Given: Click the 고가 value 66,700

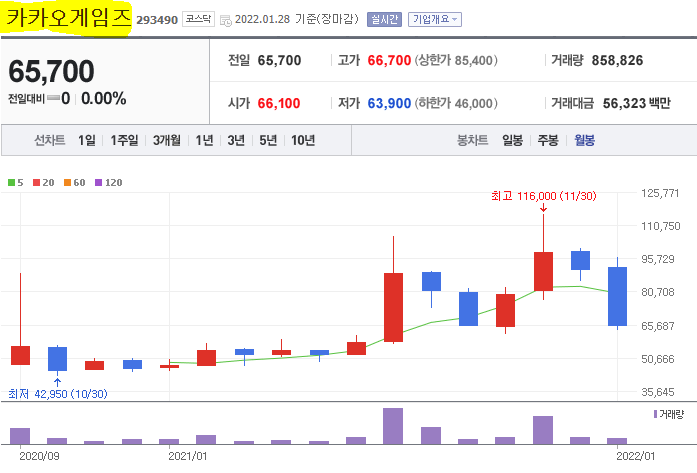Looking at the screenshot, I should (x=389, y=60).
